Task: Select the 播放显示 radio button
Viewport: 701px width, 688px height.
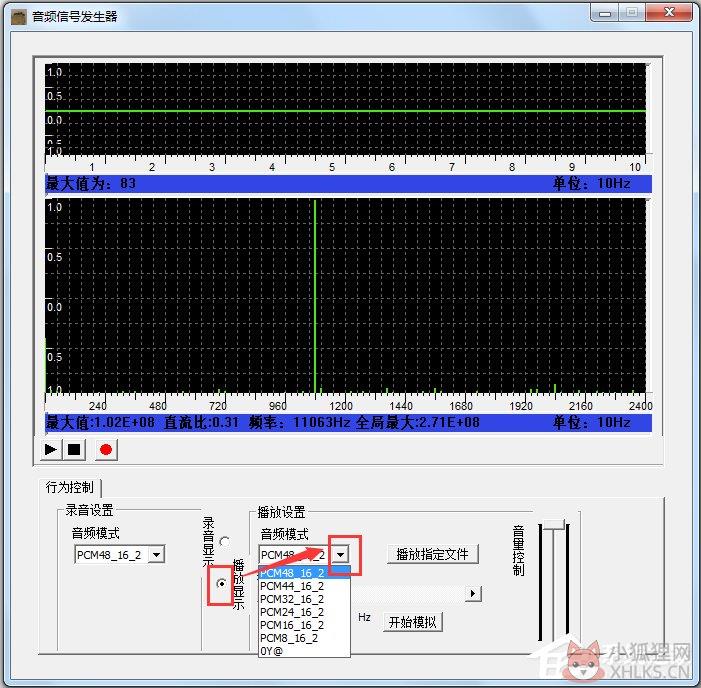Action: coord(221,583)
